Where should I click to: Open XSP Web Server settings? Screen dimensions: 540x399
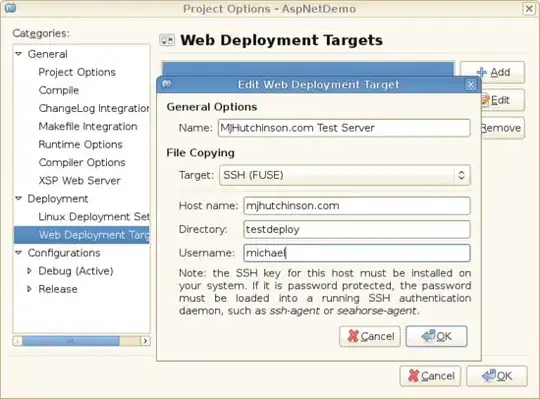(x=80, y=180)
